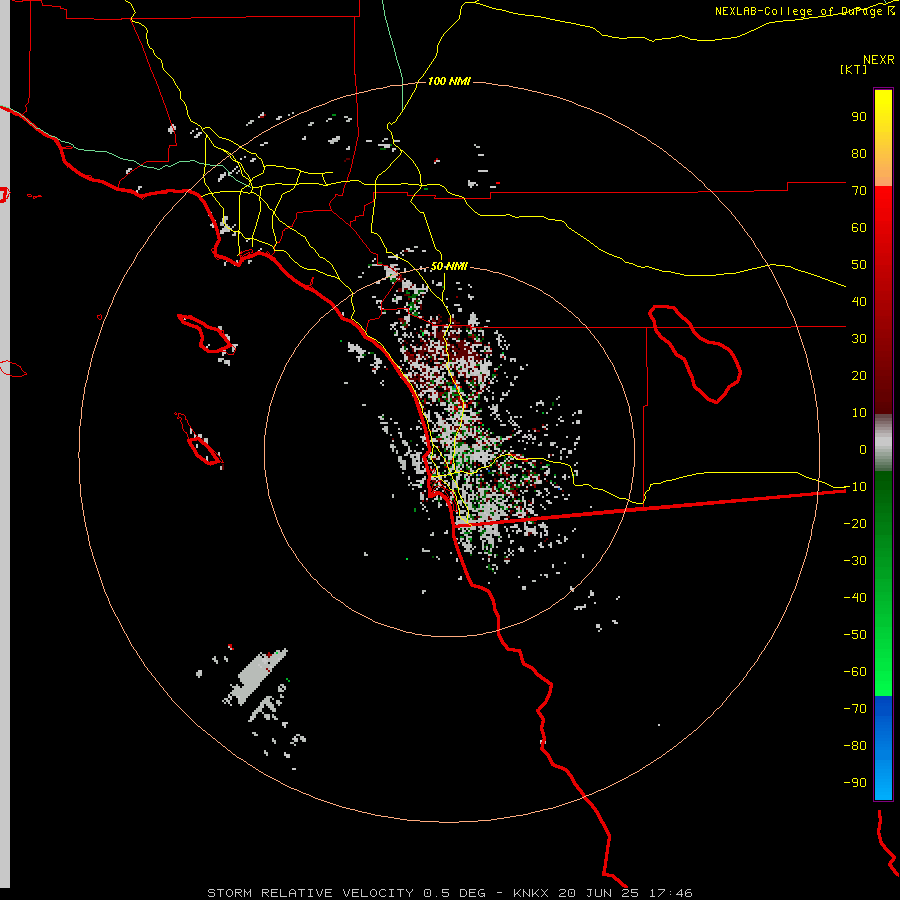The height and width of the screenshot is (900, 900).
Task: Click the 40 value on the velocity scale
Action: tap(859, 301)
